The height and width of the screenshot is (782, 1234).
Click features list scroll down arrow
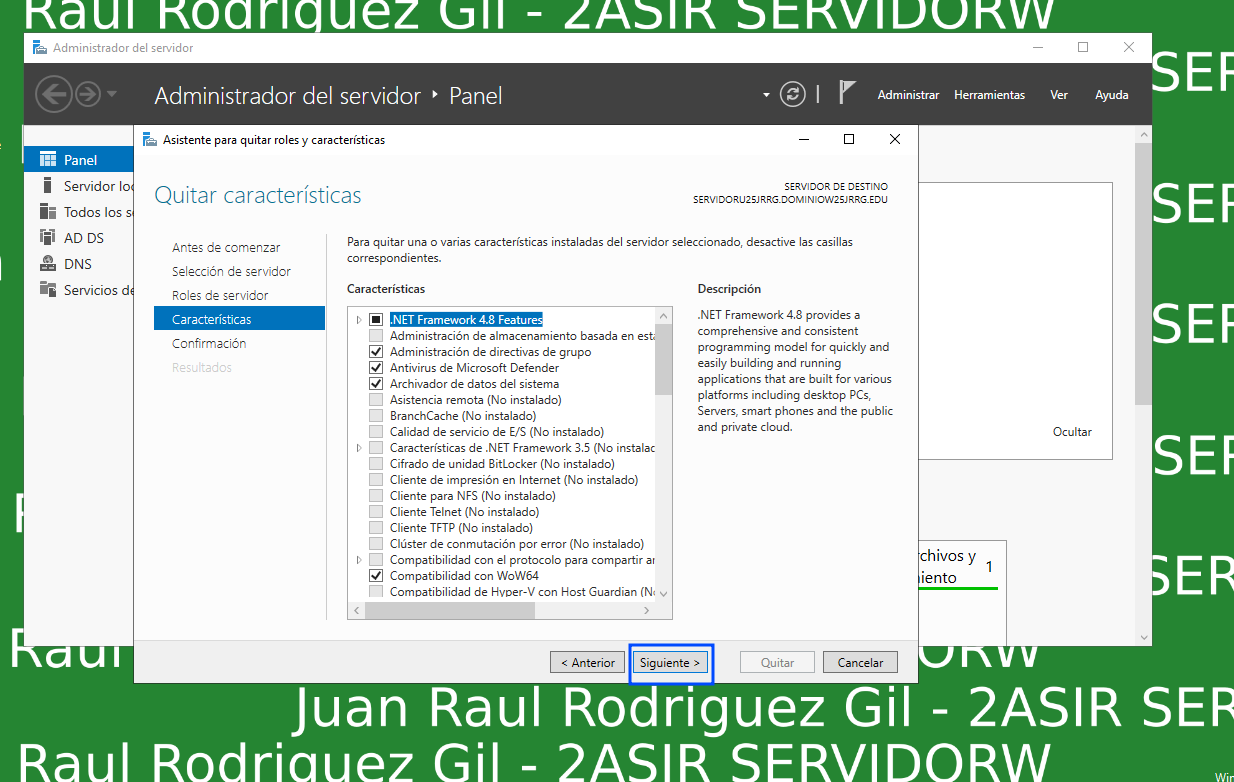click(x=664, y=594)
